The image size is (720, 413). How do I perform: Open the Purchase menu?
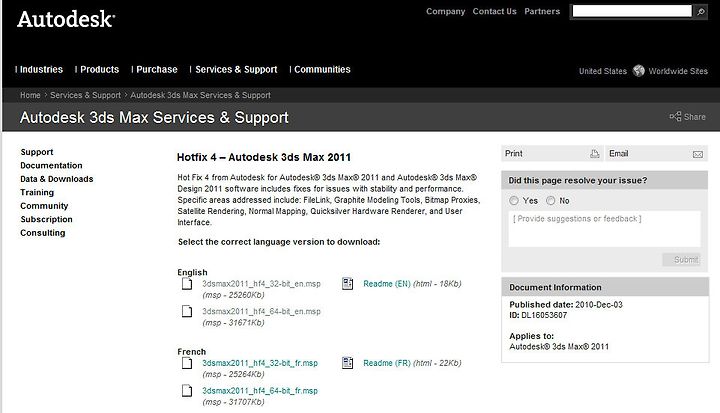pos(157,69)
